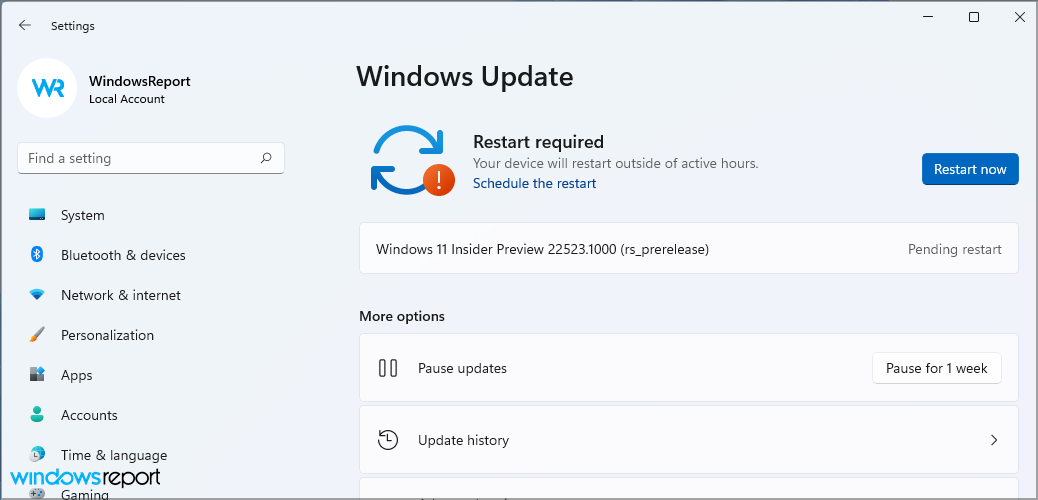This screenshot has width=1038, height=500.
Task: Select the Network & internet wifi icon
Action: pyautogui.click(x=37, y=295)
